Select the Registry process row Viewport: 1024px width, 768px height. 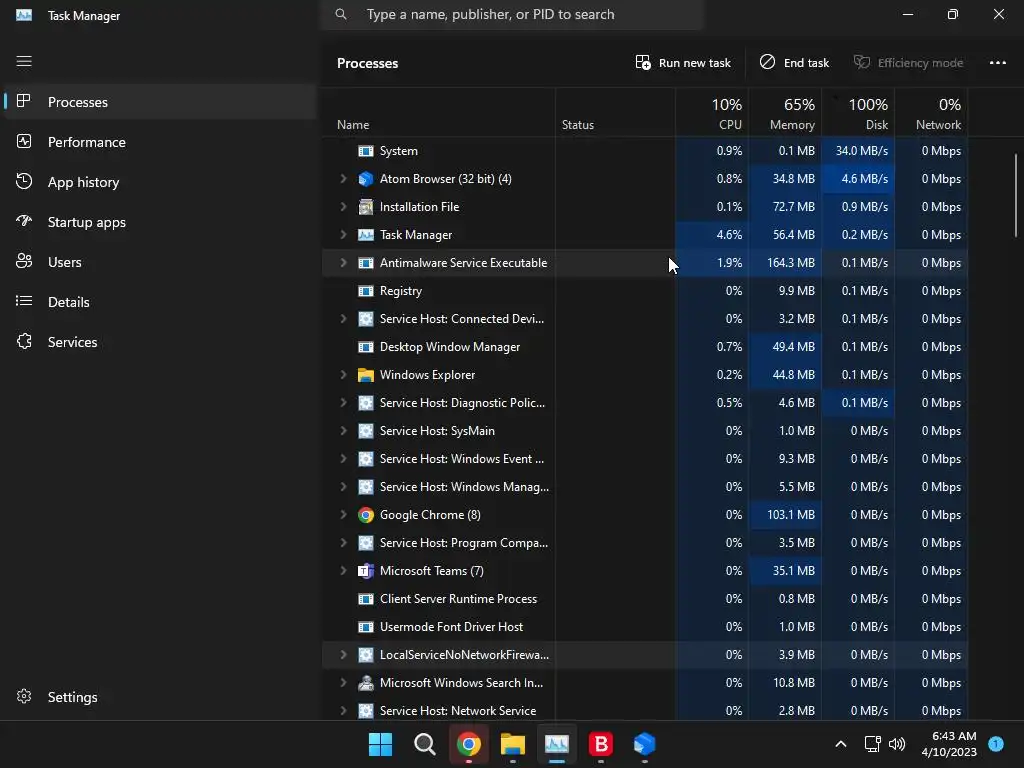(645, 291)
